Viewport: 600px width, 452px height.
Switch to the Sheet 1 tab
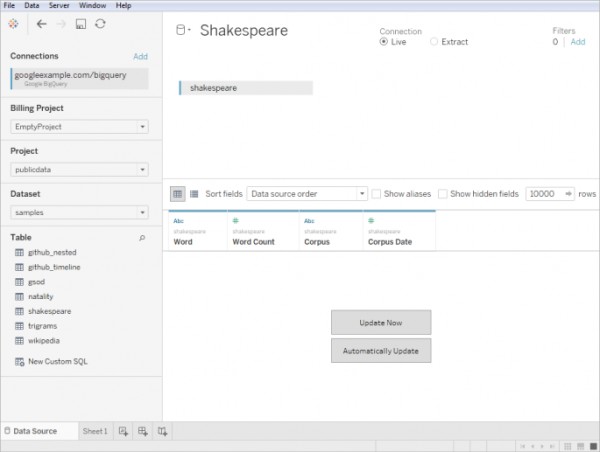95,431
